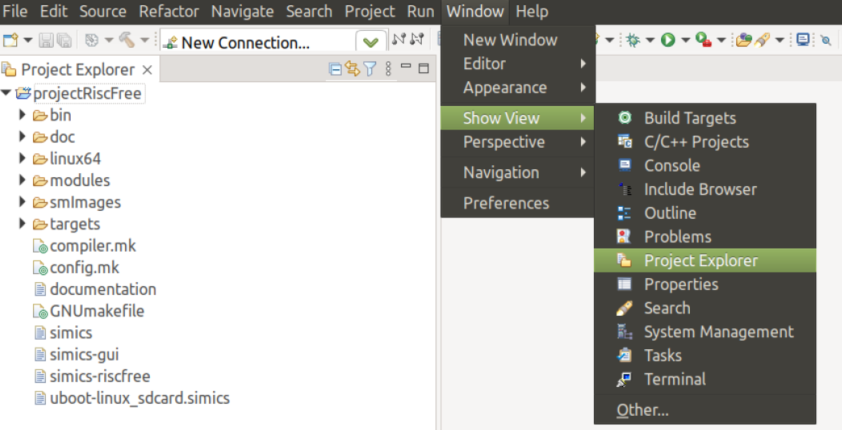Click the New wizard toolbar icon
The height and width of the screenshot is (430, 842).
click(11, 41)
